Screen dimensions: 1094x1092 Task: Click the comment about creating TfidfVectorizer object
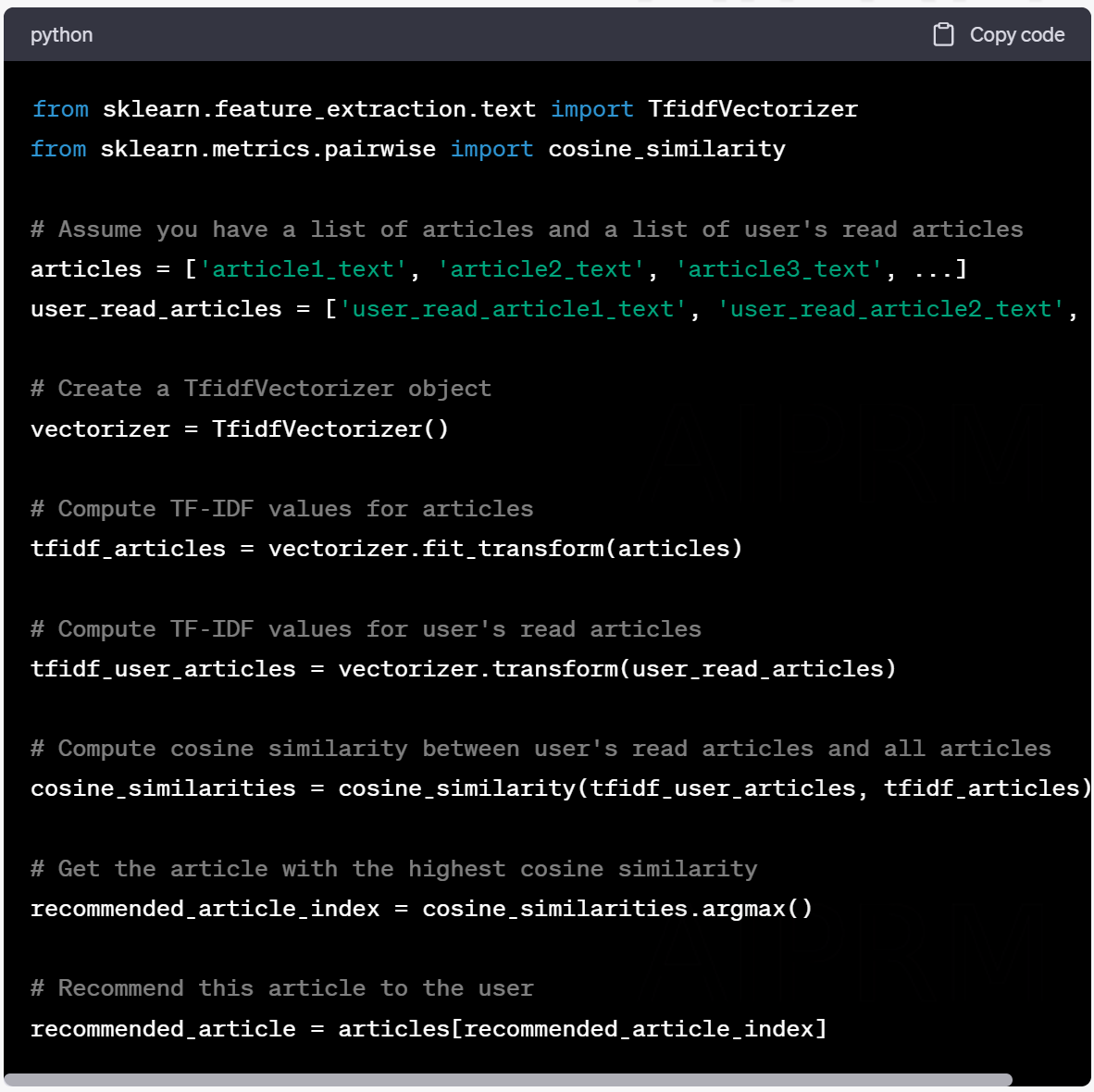(261, 389)
